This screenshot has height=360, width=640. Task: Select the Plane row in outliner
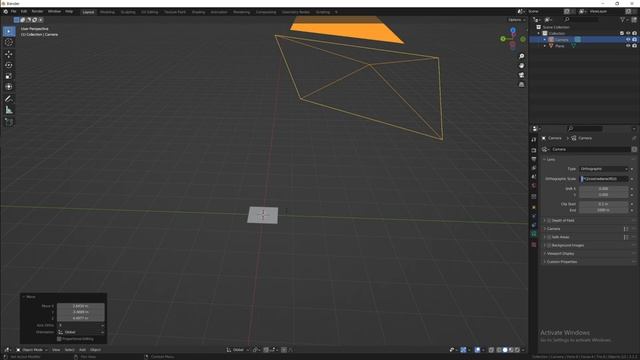(584, 46)
